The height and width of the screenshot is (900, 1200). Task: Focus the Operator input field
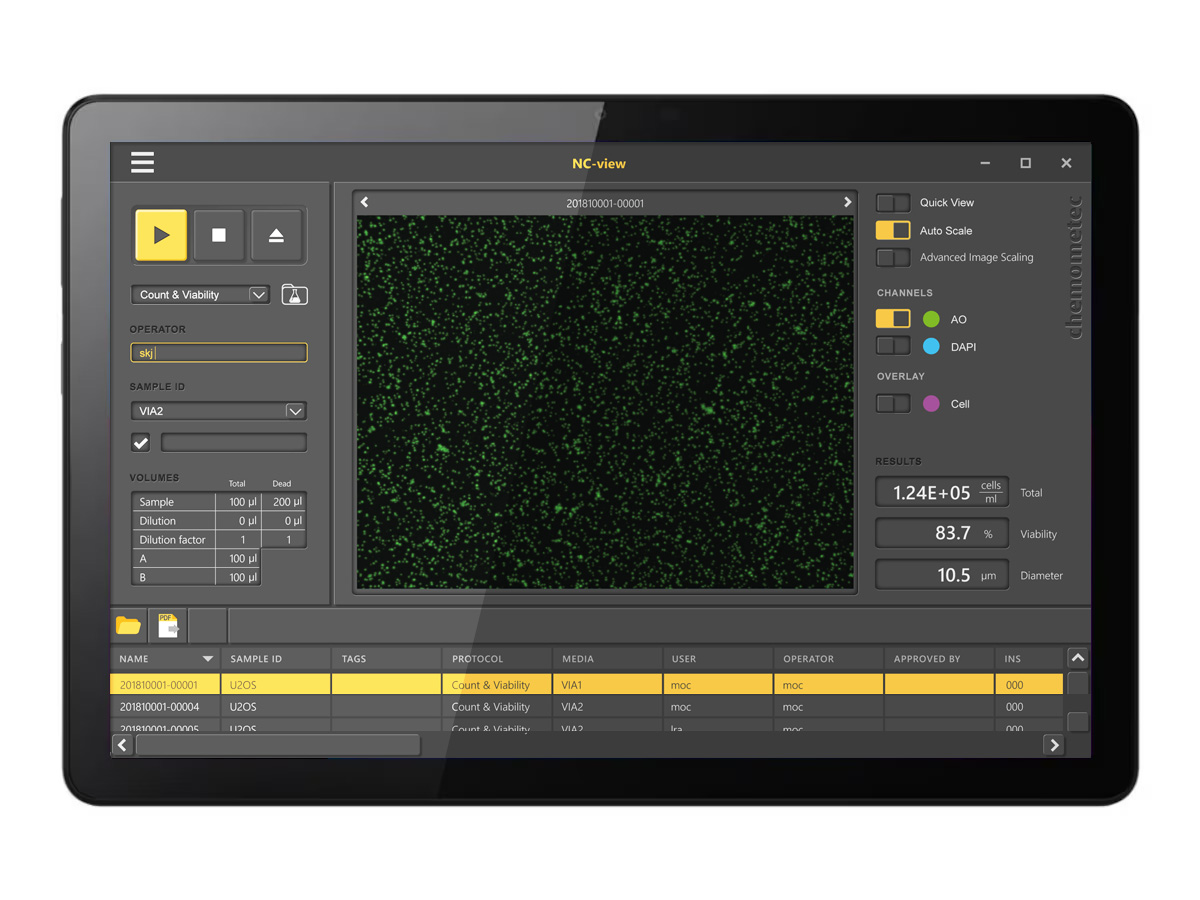219,352
